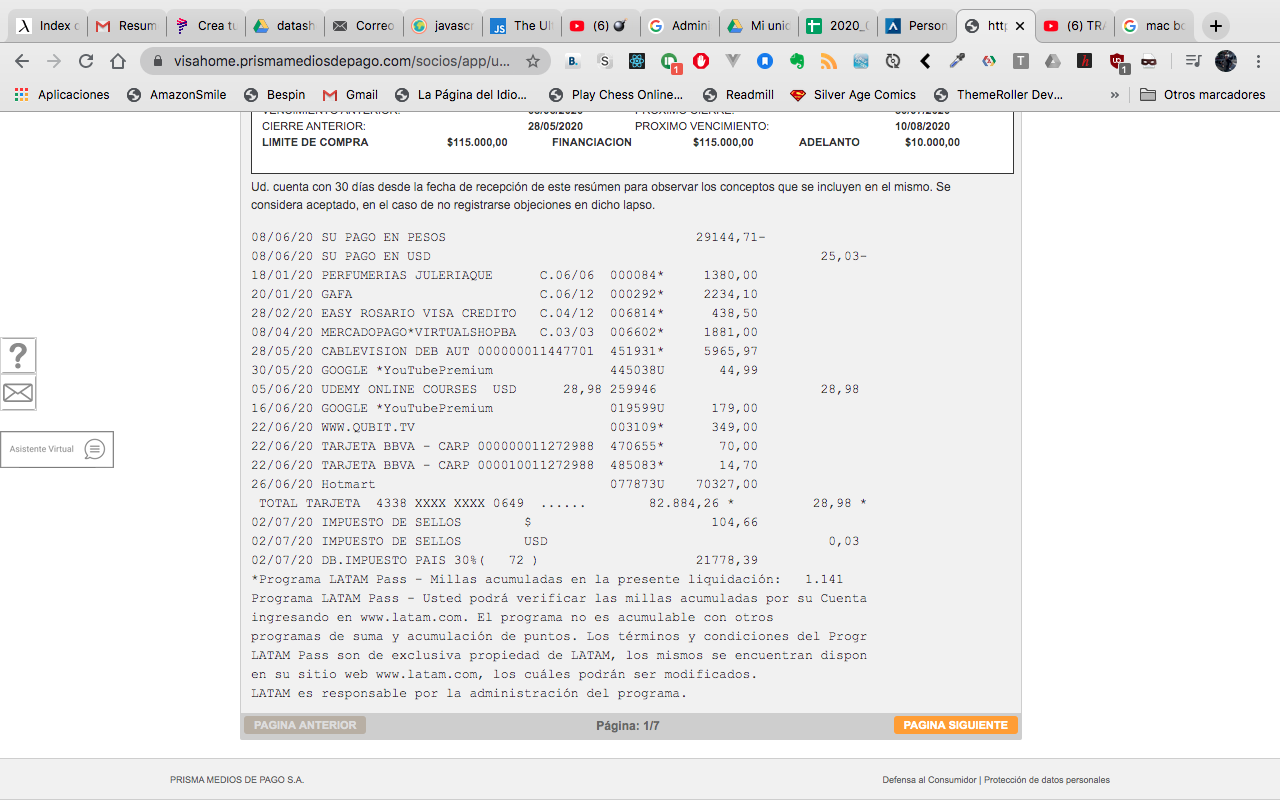Reload the current page
The height and width of the screenshot is (800, 1280).
pyautogui.click(x=86, y=61)
